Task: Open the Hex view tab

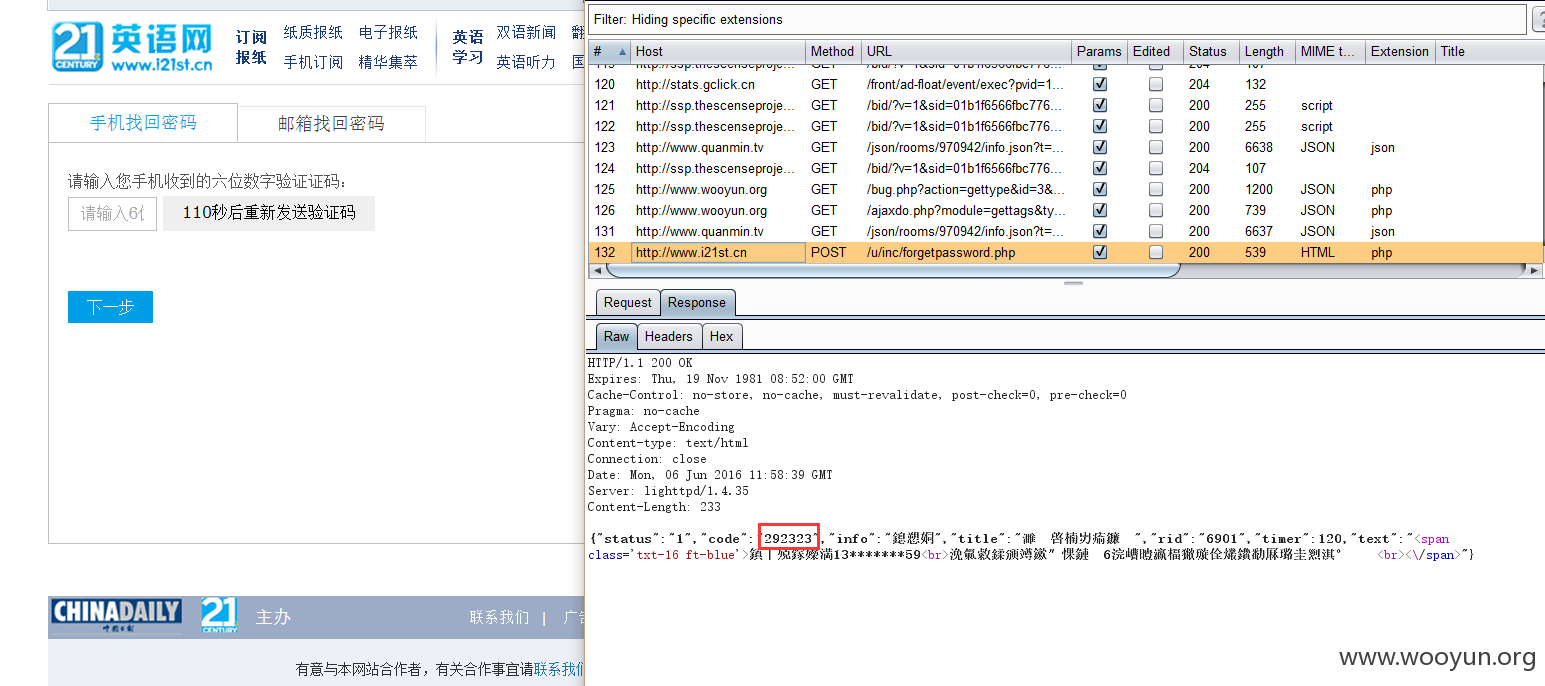Action: coord(722,336)
